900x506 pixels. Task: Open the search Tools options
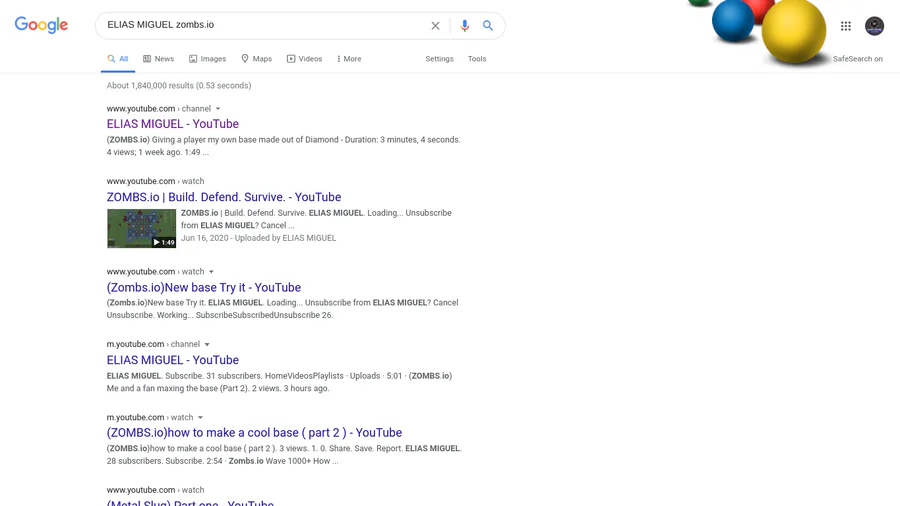pos(477,59)
